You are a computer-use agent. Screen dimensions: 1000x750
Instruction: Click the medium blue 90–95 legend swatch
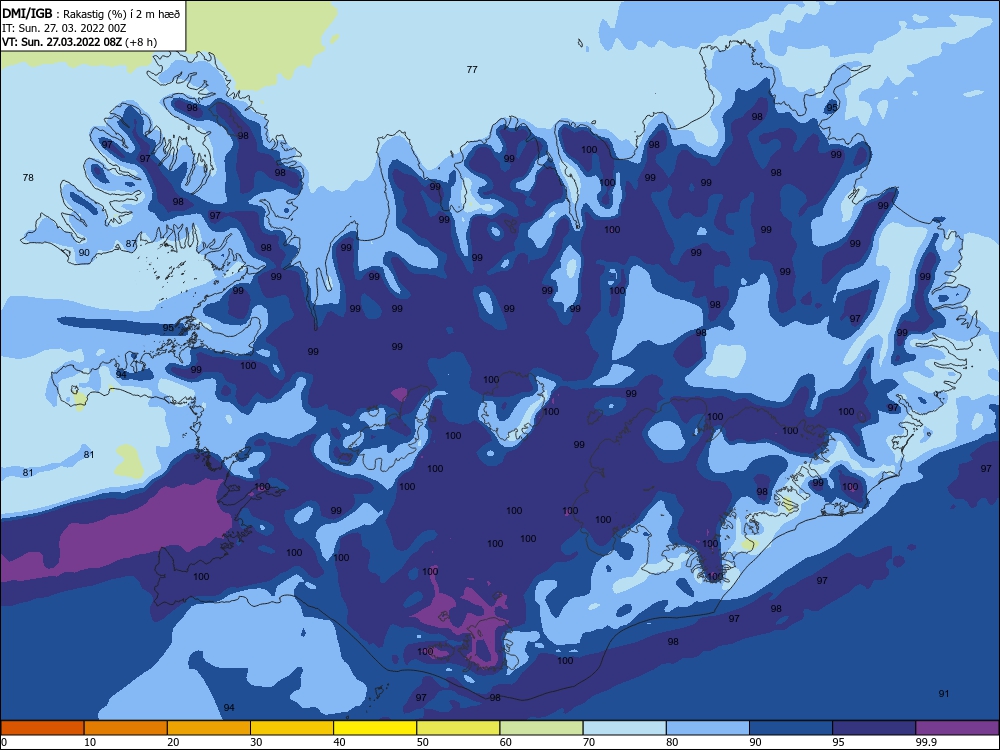[791, 728]
